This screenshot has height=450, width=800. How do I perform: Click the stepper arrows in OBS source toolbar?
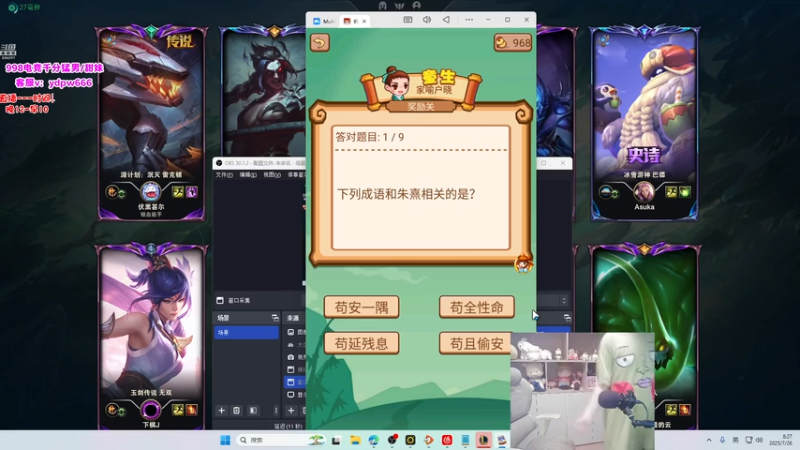564,301
